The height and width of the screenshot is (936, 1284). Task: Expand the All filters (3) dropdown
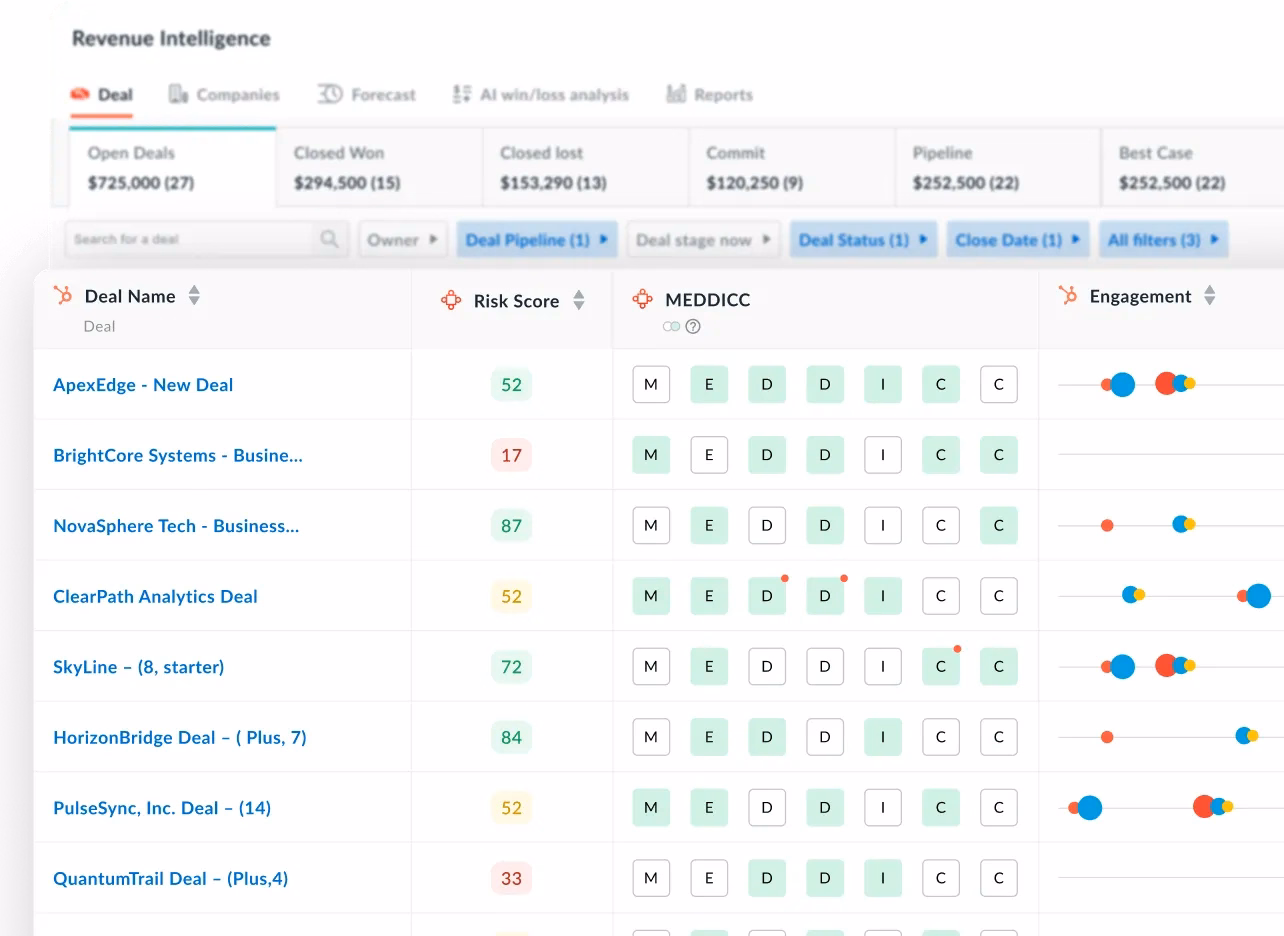1163,240
